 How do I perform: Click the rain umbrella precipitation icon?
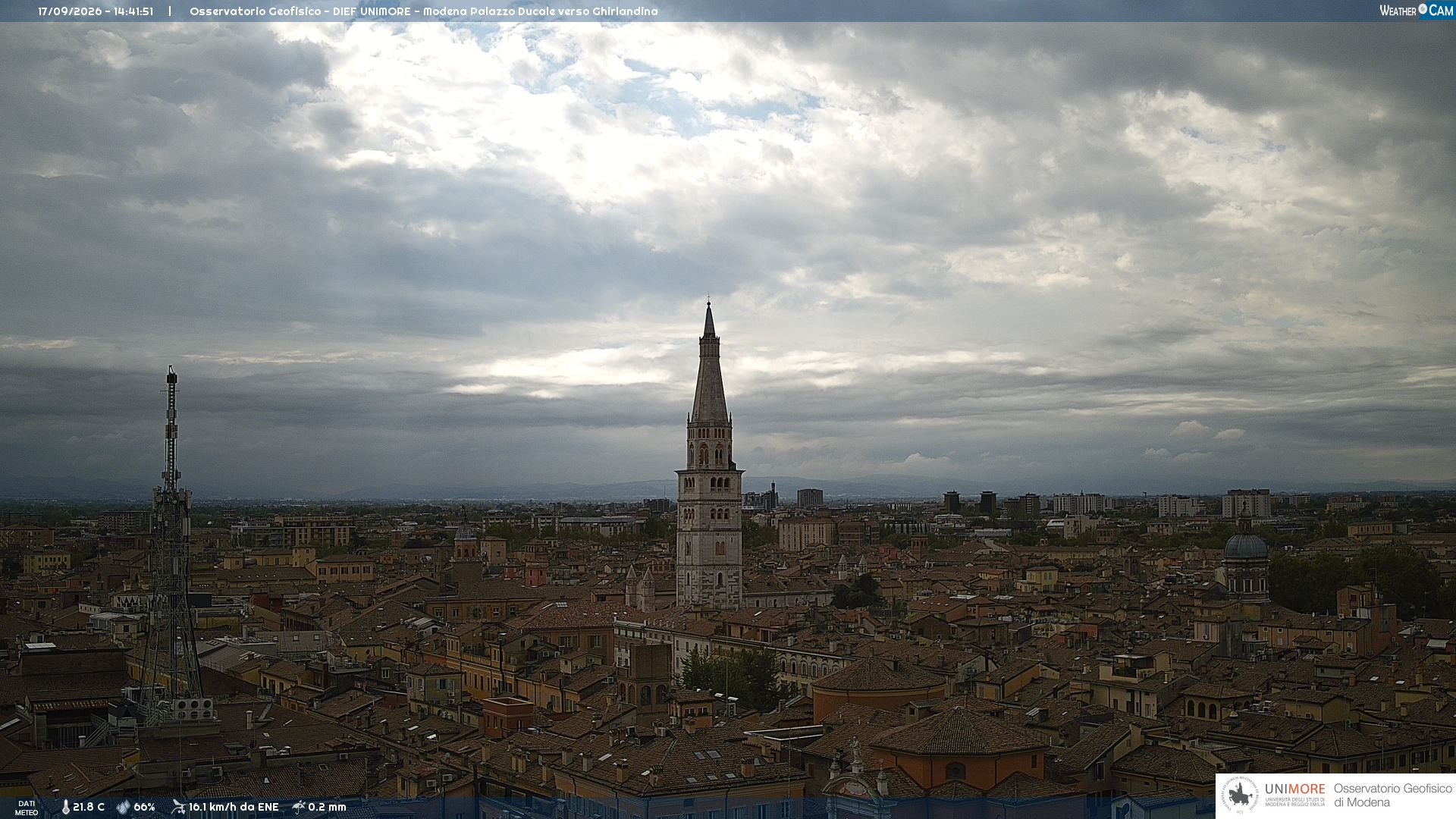[x=299, y=808]
